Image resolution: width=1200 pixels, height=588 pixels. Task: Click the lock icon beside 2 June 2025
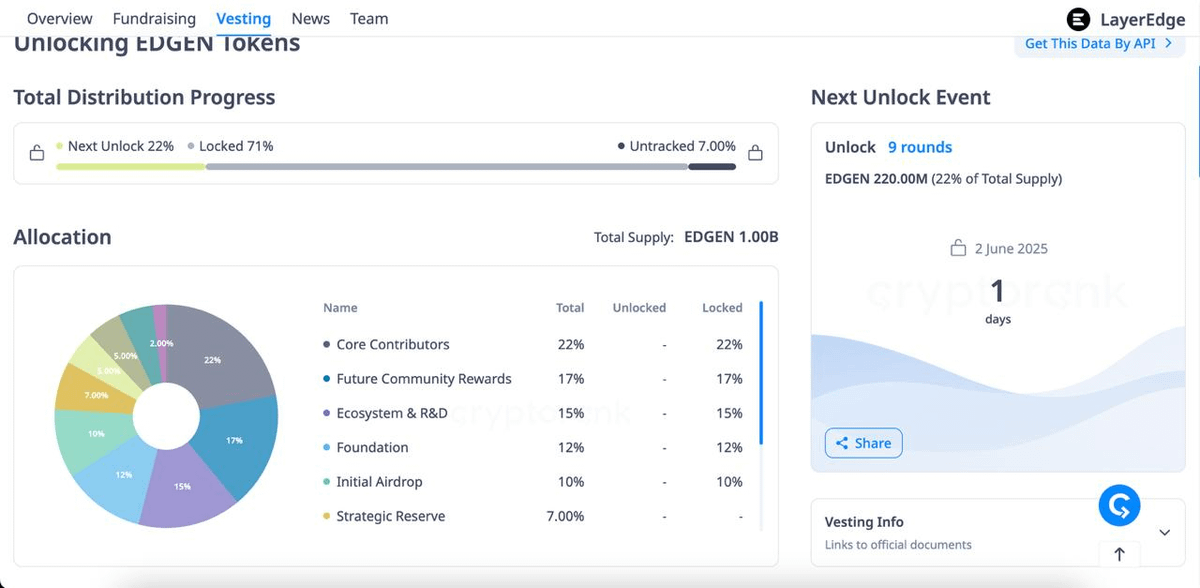coord(958,248)
